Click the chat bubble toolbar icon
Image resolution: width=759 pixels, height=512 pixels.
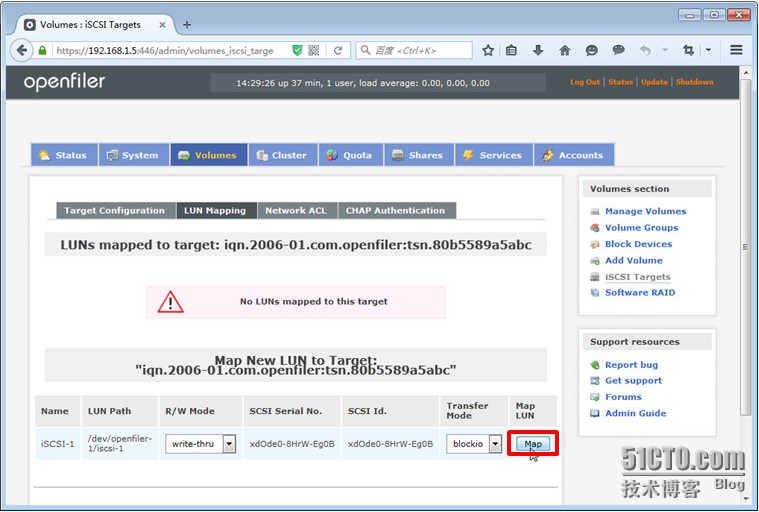(x=618, y=50)
